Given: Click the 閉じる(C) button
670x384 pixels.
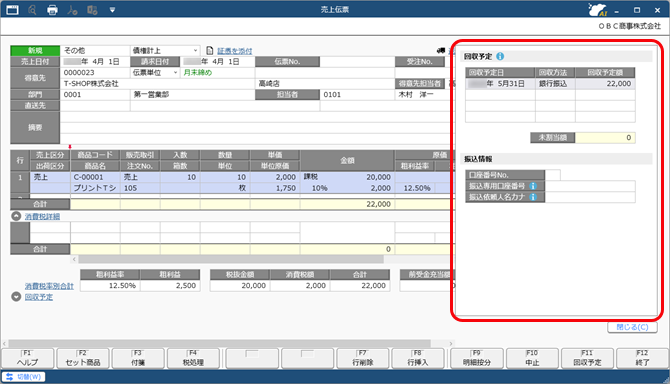Looking at the screenshot, I should pos(632,327).
